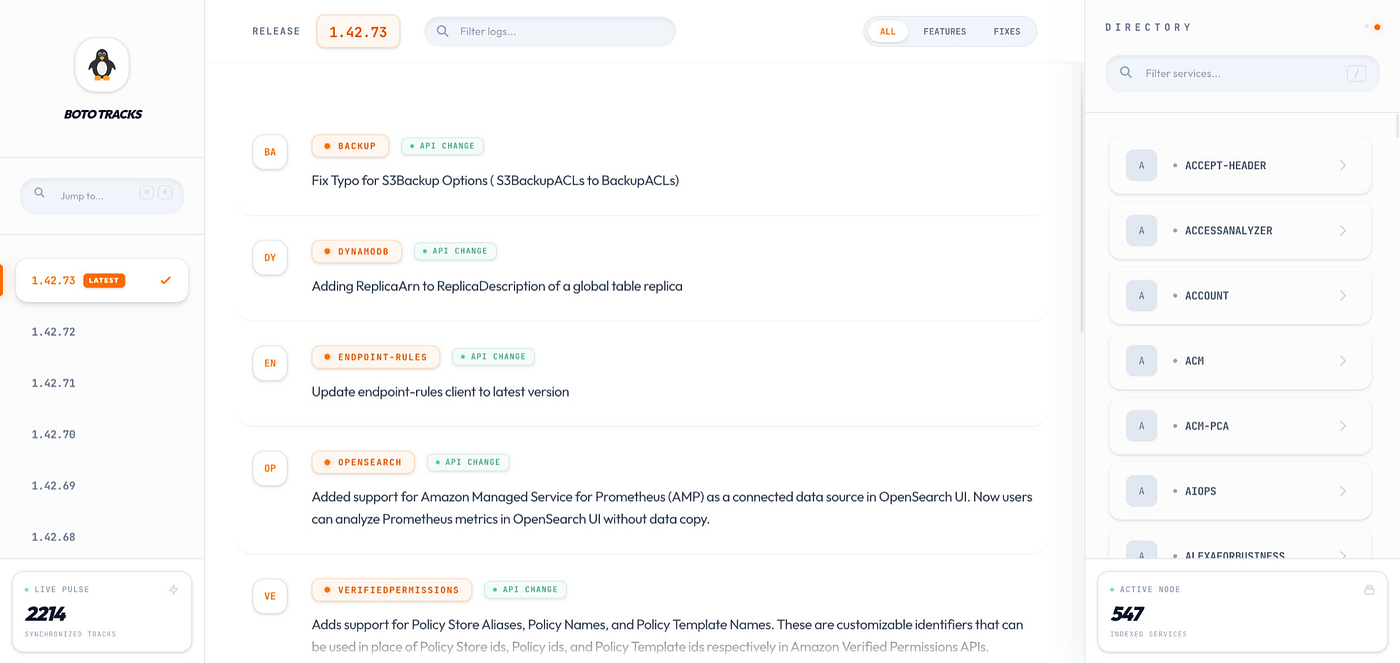Switch to the FIXES filter tab
The width and height of the screenshot is (1400, 663).
(x=1007, y=32)
